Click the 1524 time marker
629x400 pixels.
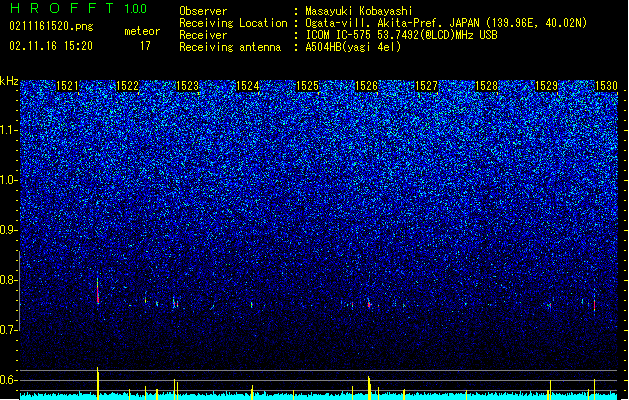[x=248, y=86]
